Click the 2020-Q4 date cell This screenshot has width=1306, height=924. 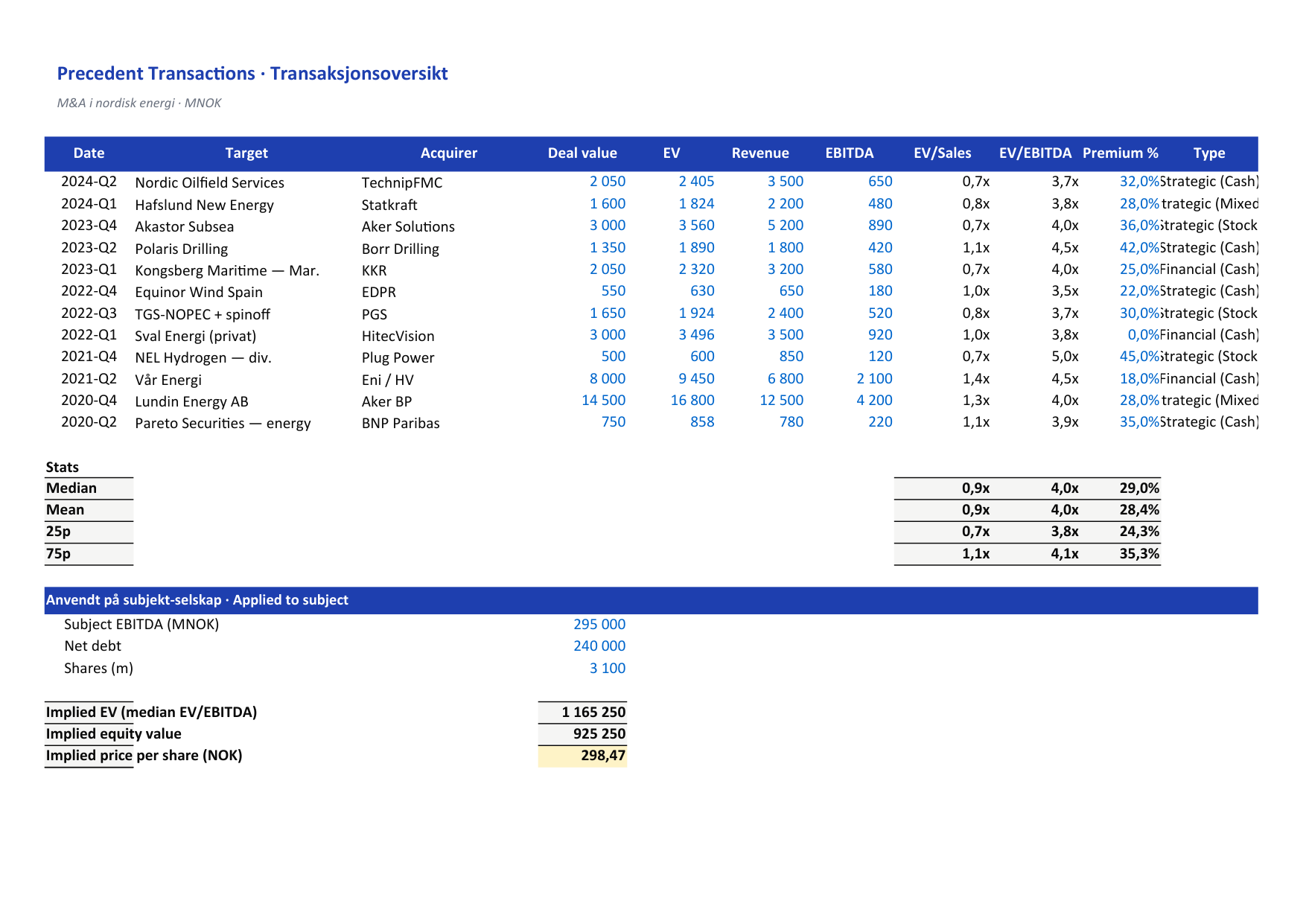point(89,401)
